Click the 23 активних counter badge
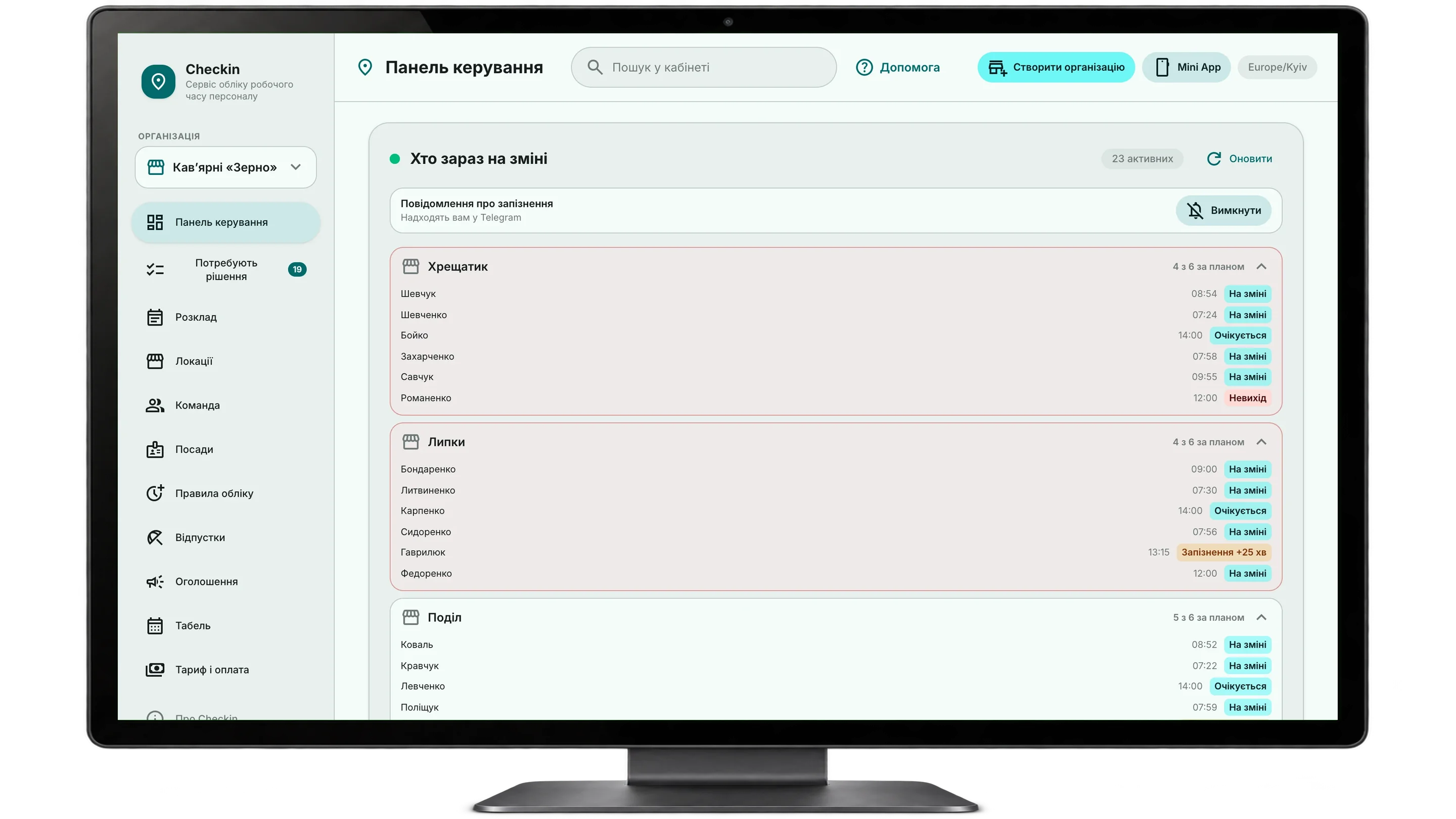This screenshot has height=819, width=1456. click(x=1143, y=159)
